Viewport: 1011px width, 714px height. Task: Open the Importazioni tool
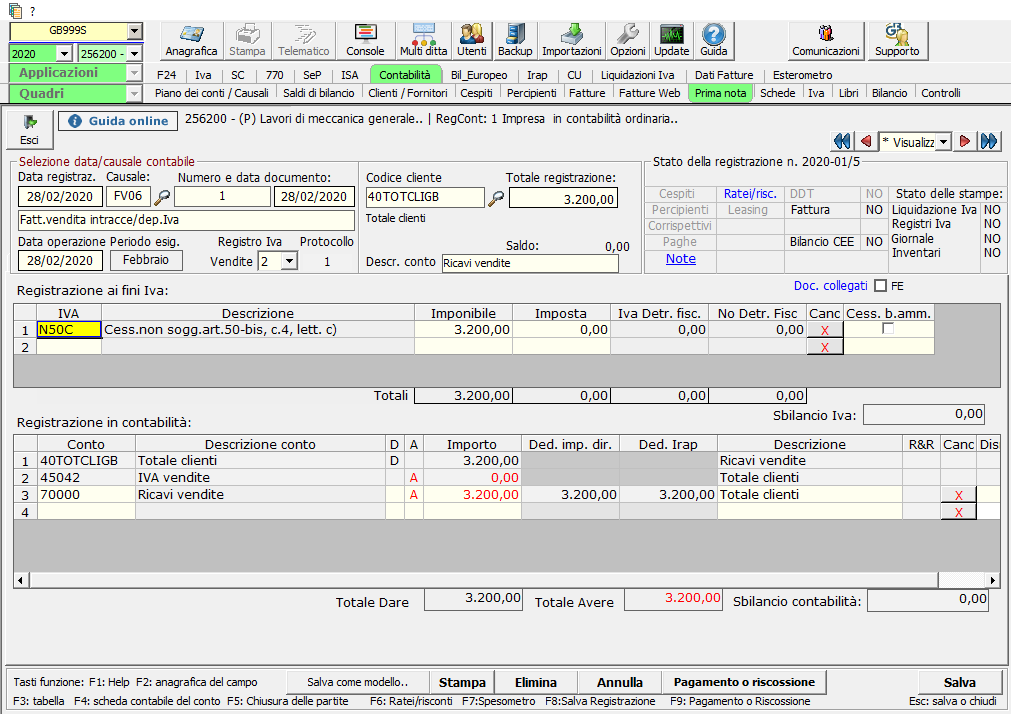click(x=572, y=41)
